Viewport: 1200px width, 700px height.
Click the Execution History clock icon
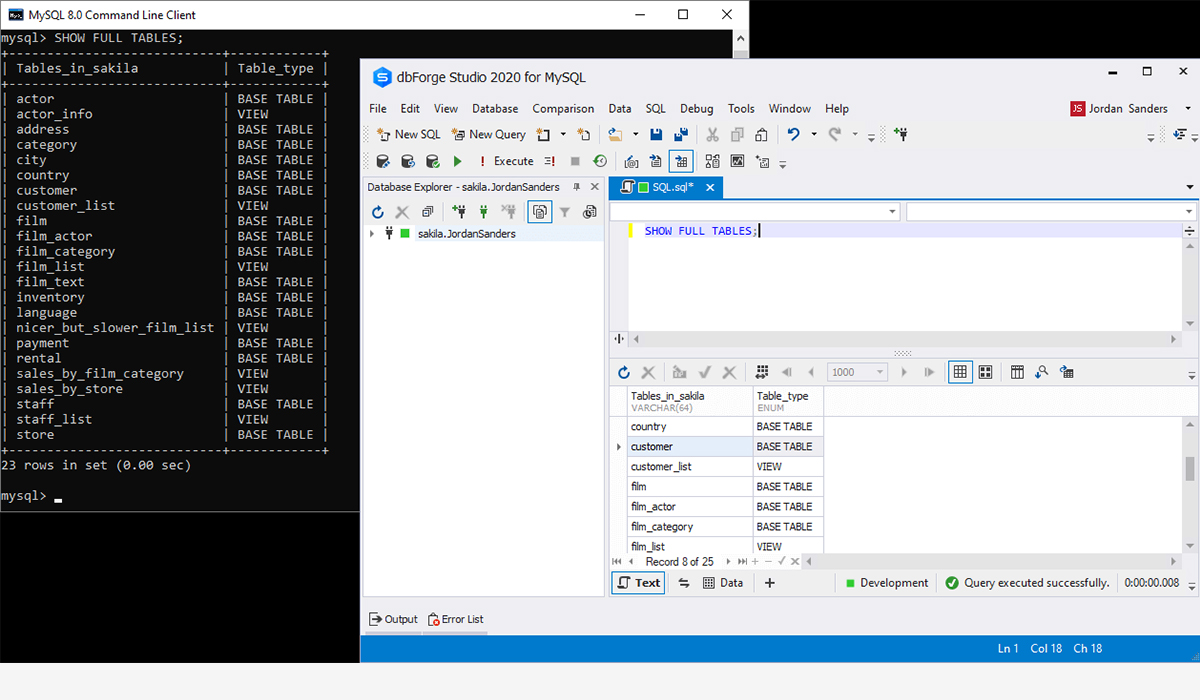pyautogui.click(x=600, y=161)
